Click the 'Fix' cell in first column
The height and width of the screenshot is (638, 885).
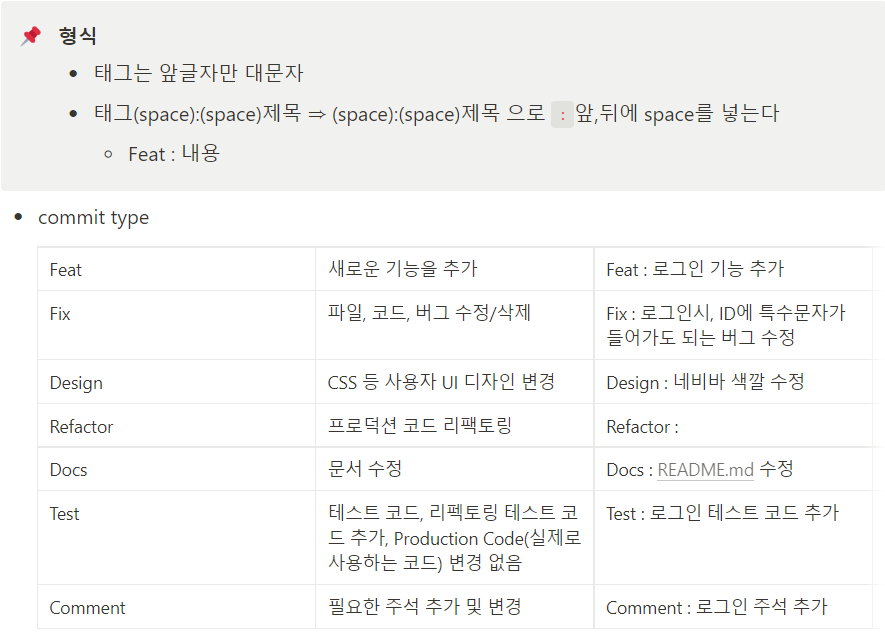177,325
